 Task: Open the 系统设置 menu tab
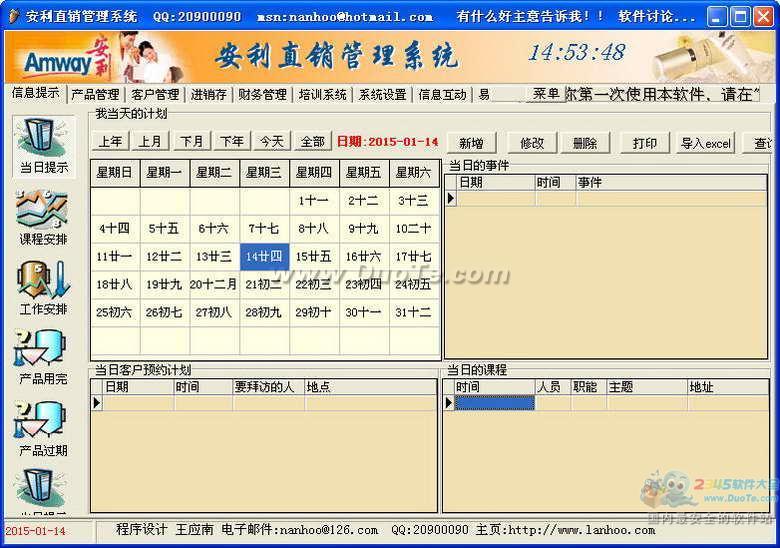click(x=383, y=94)
